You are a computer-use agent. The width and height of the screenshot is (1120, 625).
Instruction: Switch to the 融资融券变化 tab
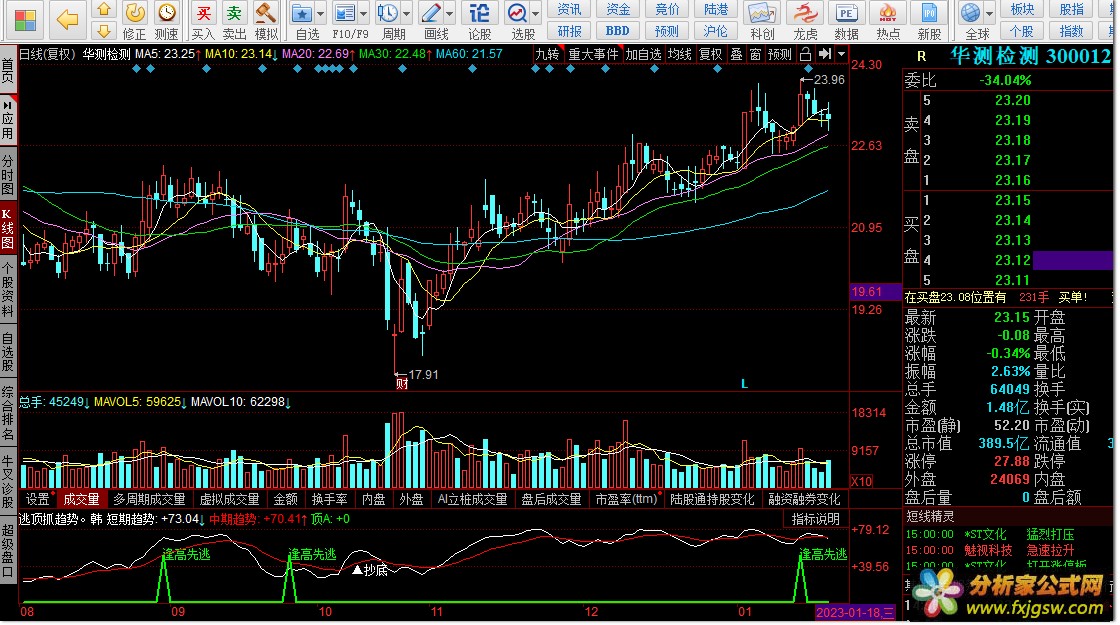[804, 499]
